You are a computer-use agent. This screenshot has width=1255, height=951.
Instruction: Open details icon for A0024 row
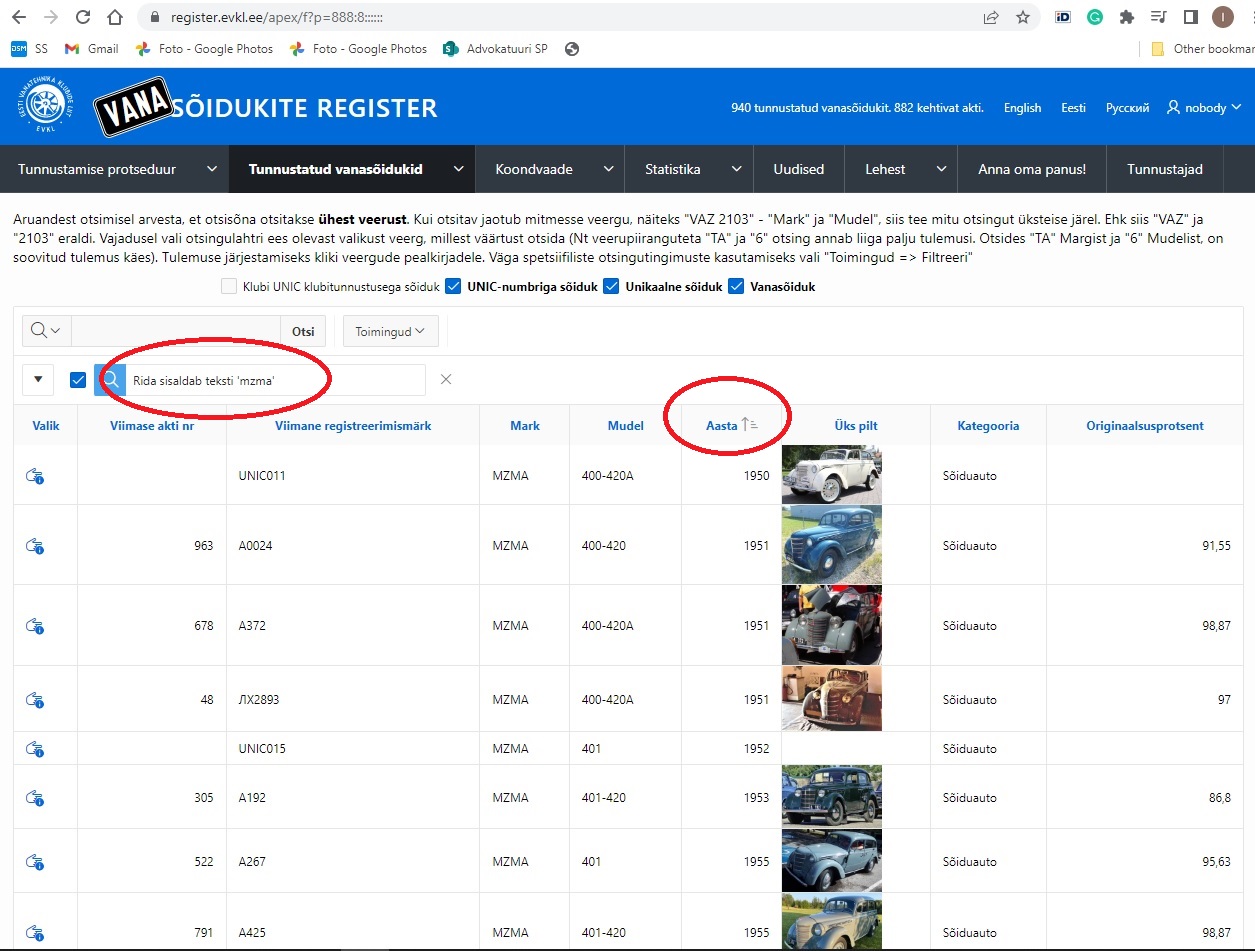coord(35,546)
